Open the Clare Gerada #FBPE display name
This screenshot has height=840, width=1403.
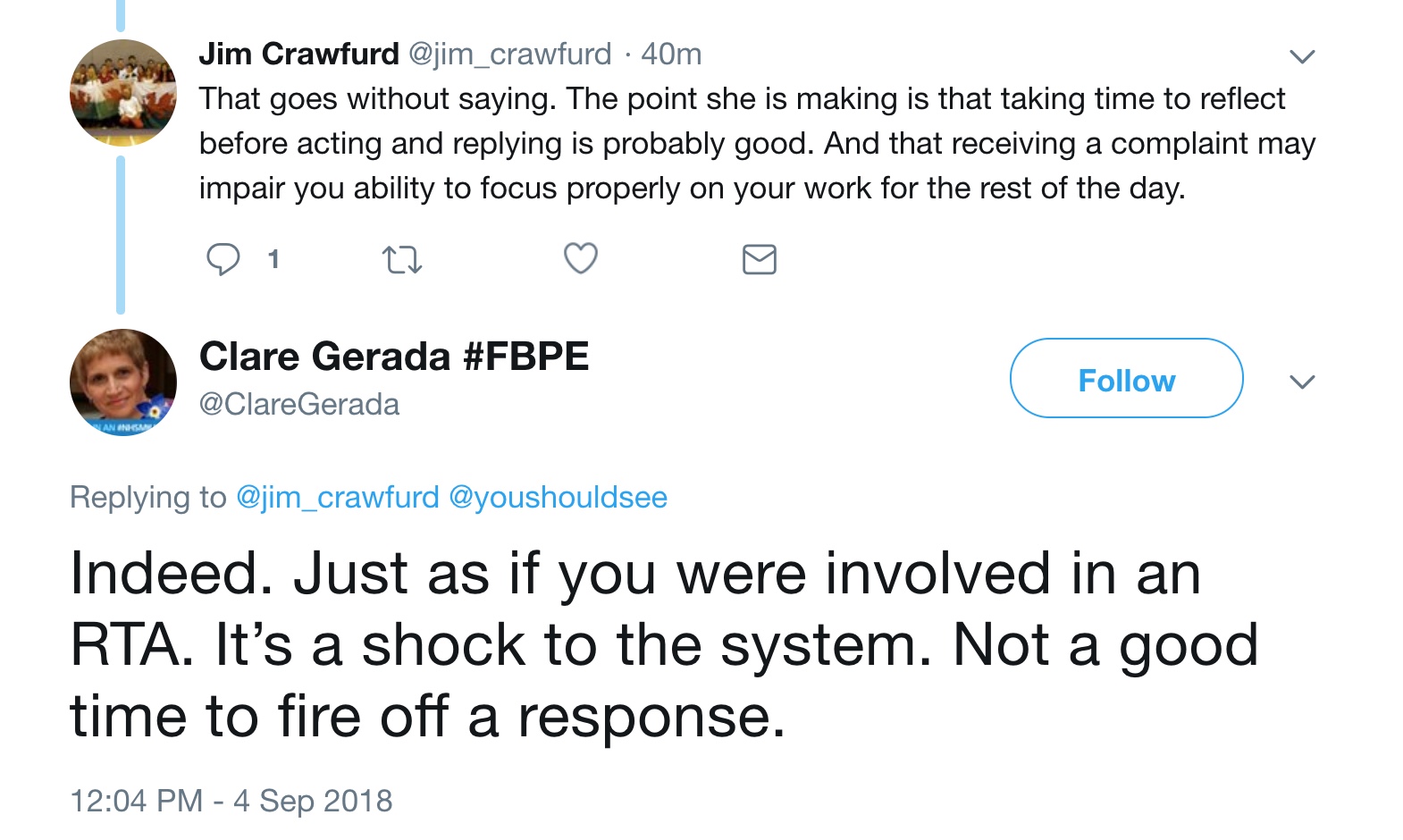click(394, 357)
